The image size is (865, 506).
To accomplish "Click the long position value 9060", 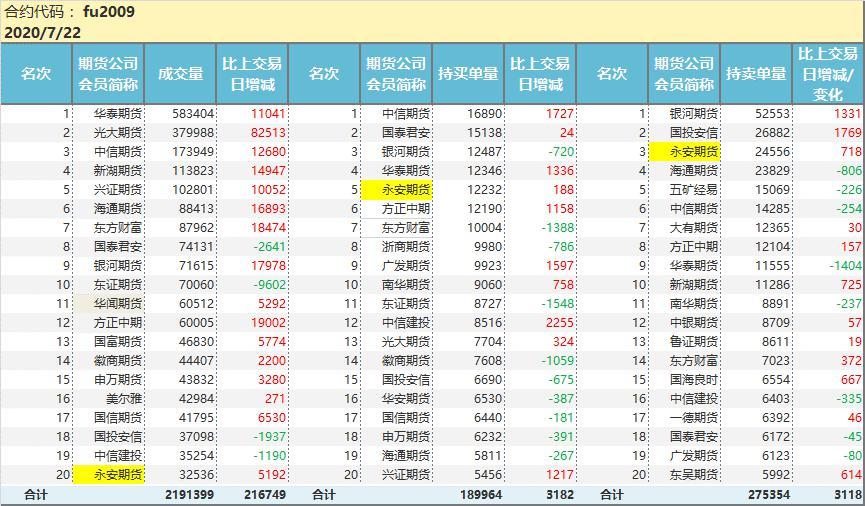I will (488, 285).
